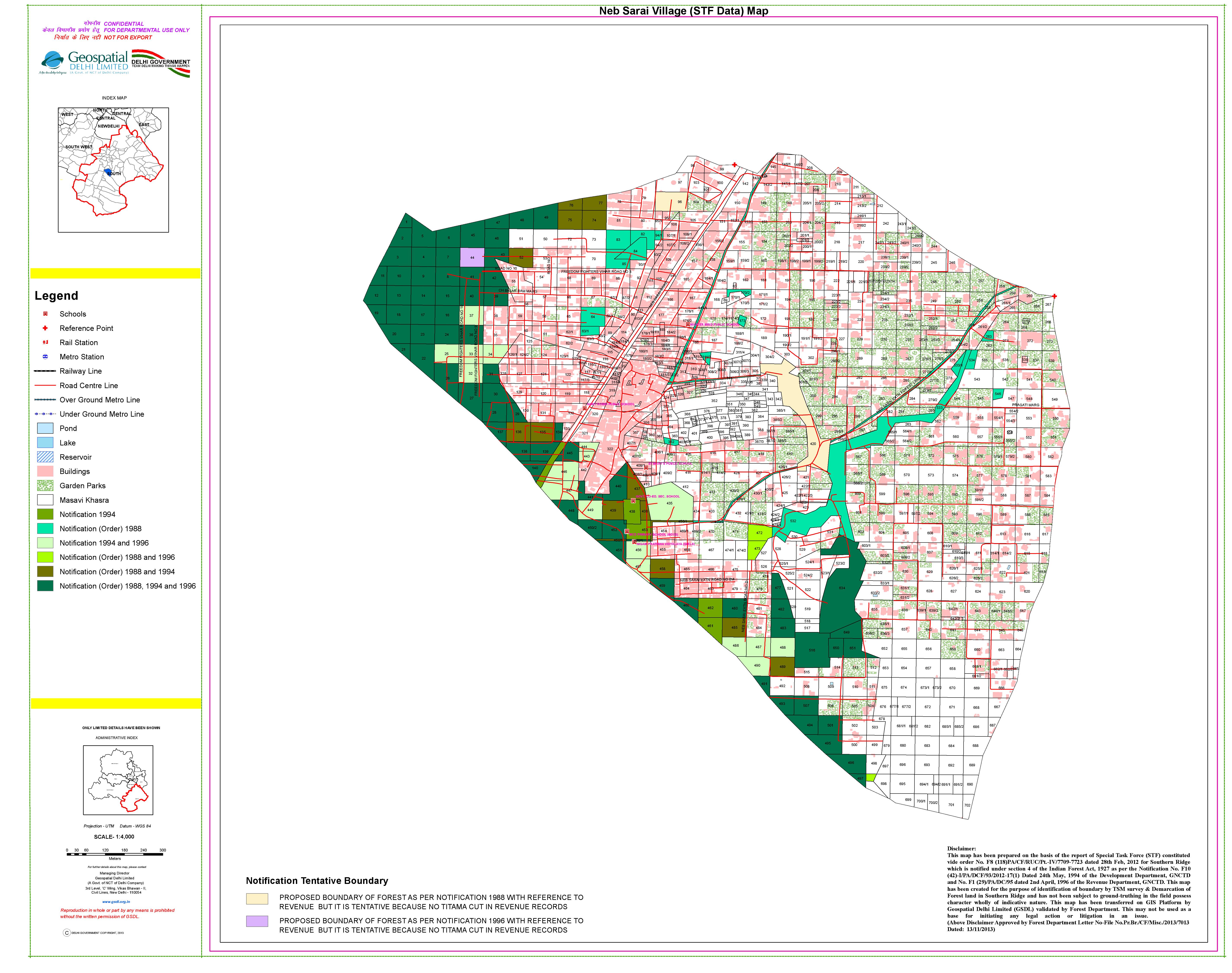
Task: Click the Schools legend icon
Action: [x=46, y=314]
